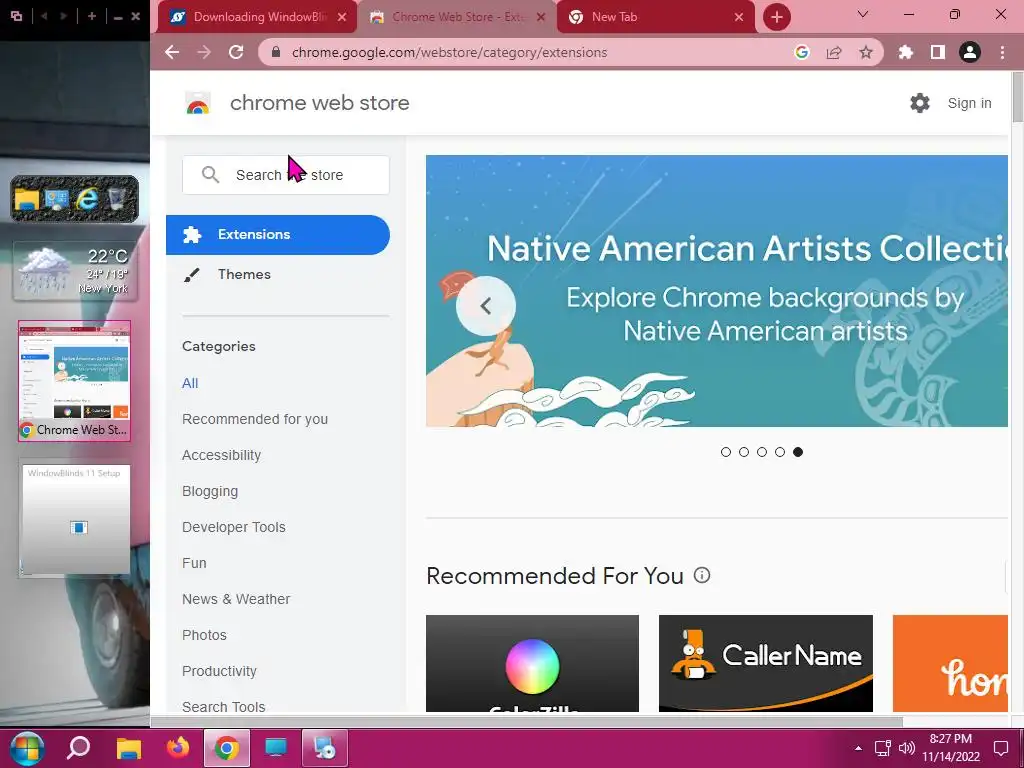Close the Chrome Web Store tab
The height and width of the screenshot is (768, 1024).
(x=541, y=17)
